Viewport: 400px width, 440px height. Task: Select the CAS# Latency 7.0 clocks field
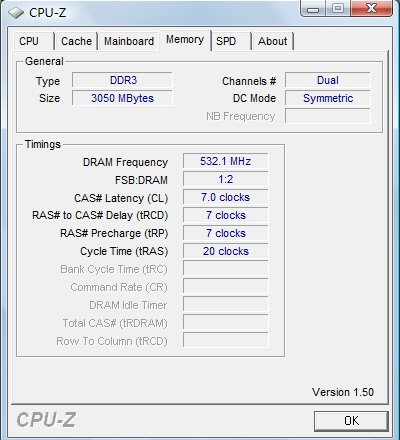pos(226,197)
